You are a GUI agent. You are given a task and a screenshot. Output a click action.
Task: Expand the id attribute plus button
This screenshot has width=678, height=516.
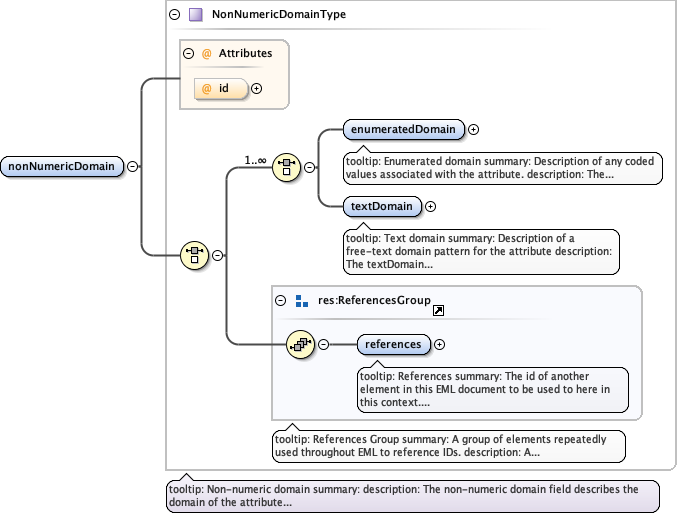256,88
